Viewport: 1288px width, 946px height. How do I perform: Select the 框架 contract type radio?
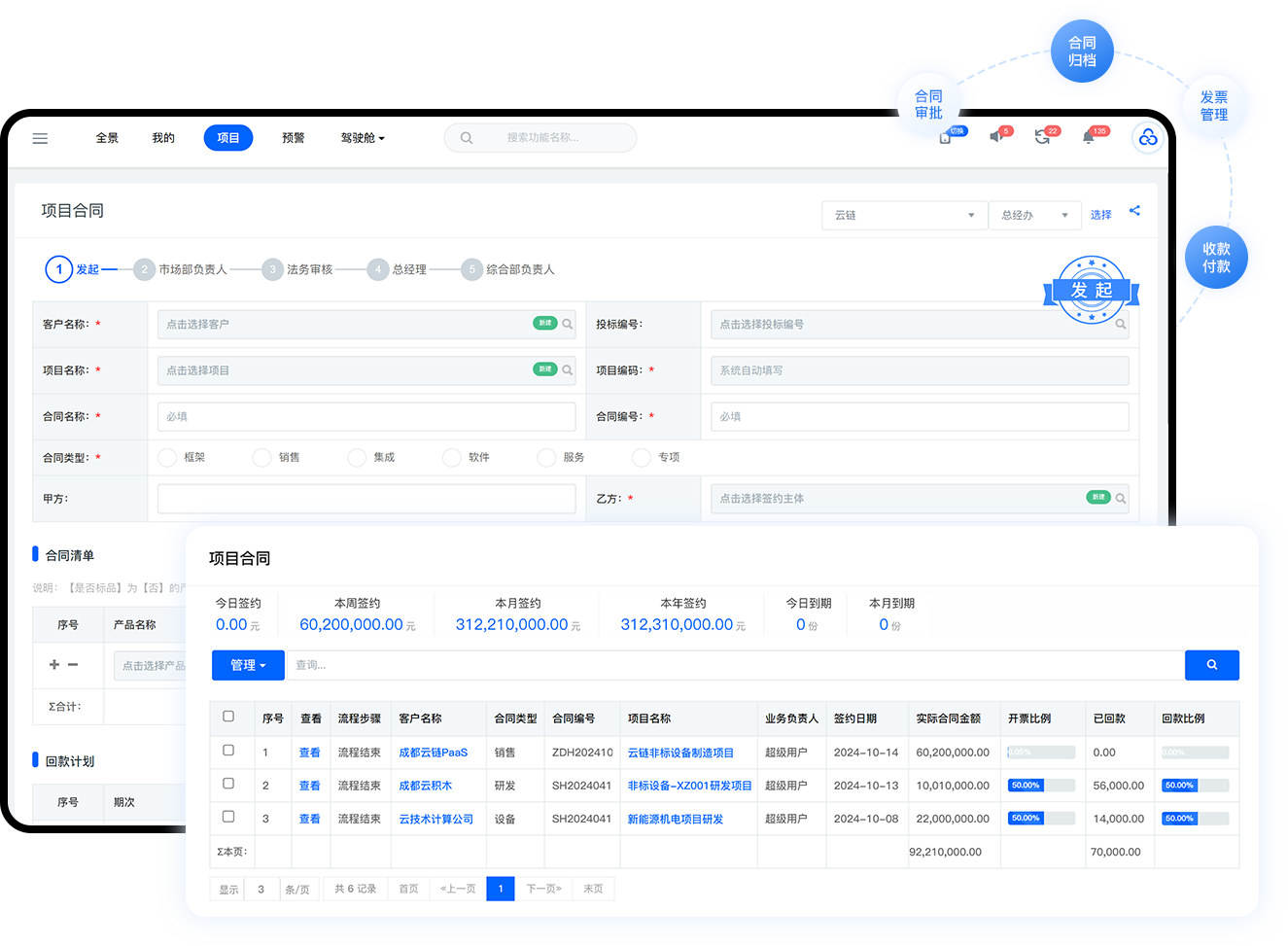tap(167, 457)
